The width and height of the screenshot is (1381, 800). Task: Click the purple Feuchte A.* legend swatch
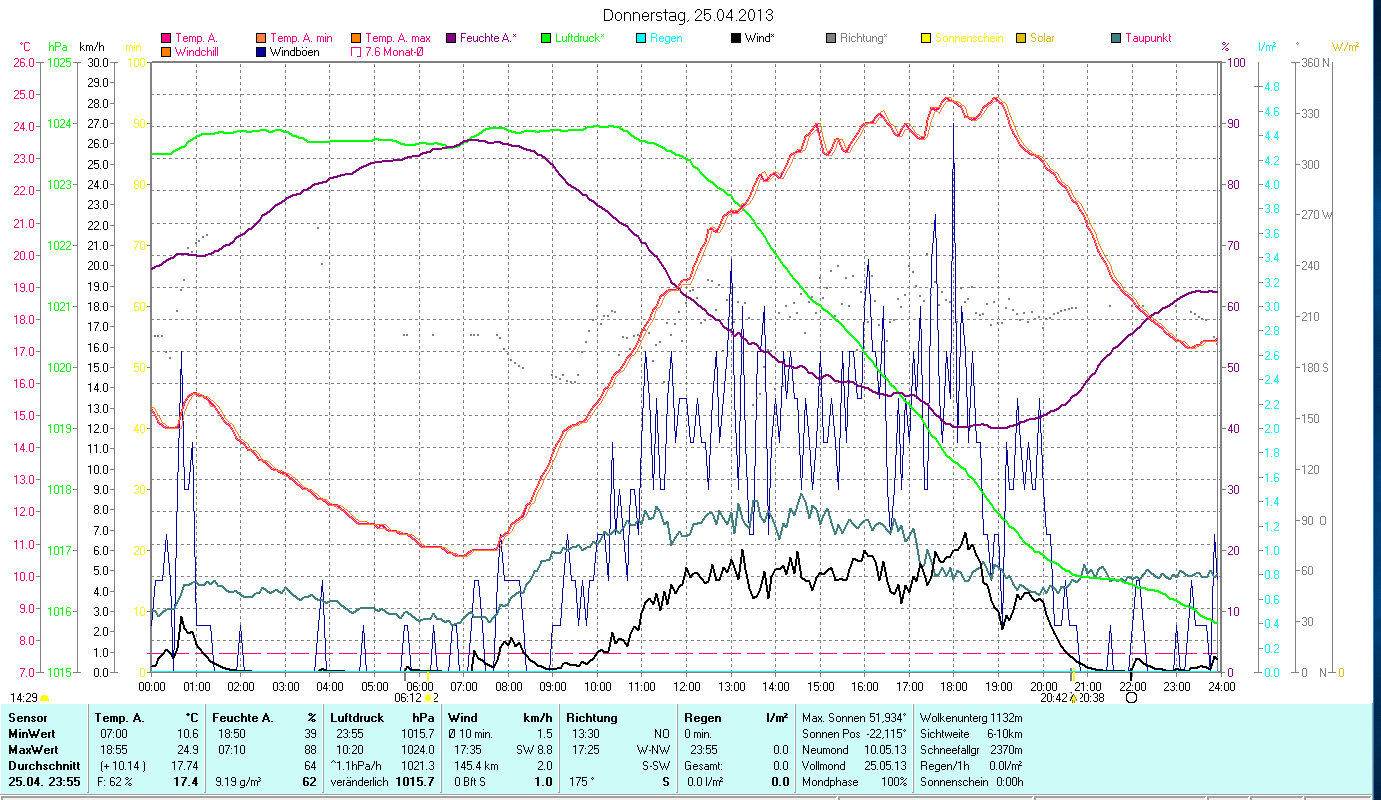coord(450,38)
